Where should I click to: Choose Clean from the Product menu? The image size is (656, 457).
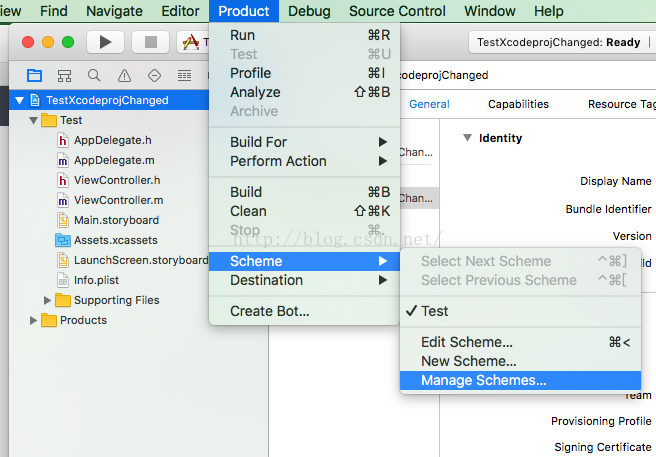click(304, 211)
